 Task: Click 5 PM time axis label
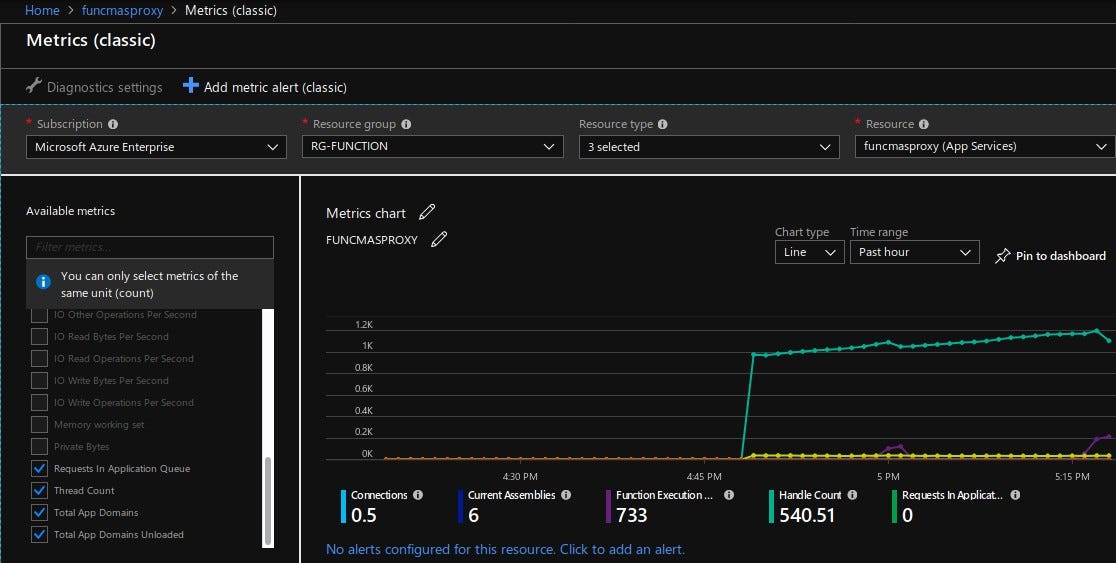tap(888, 476)
